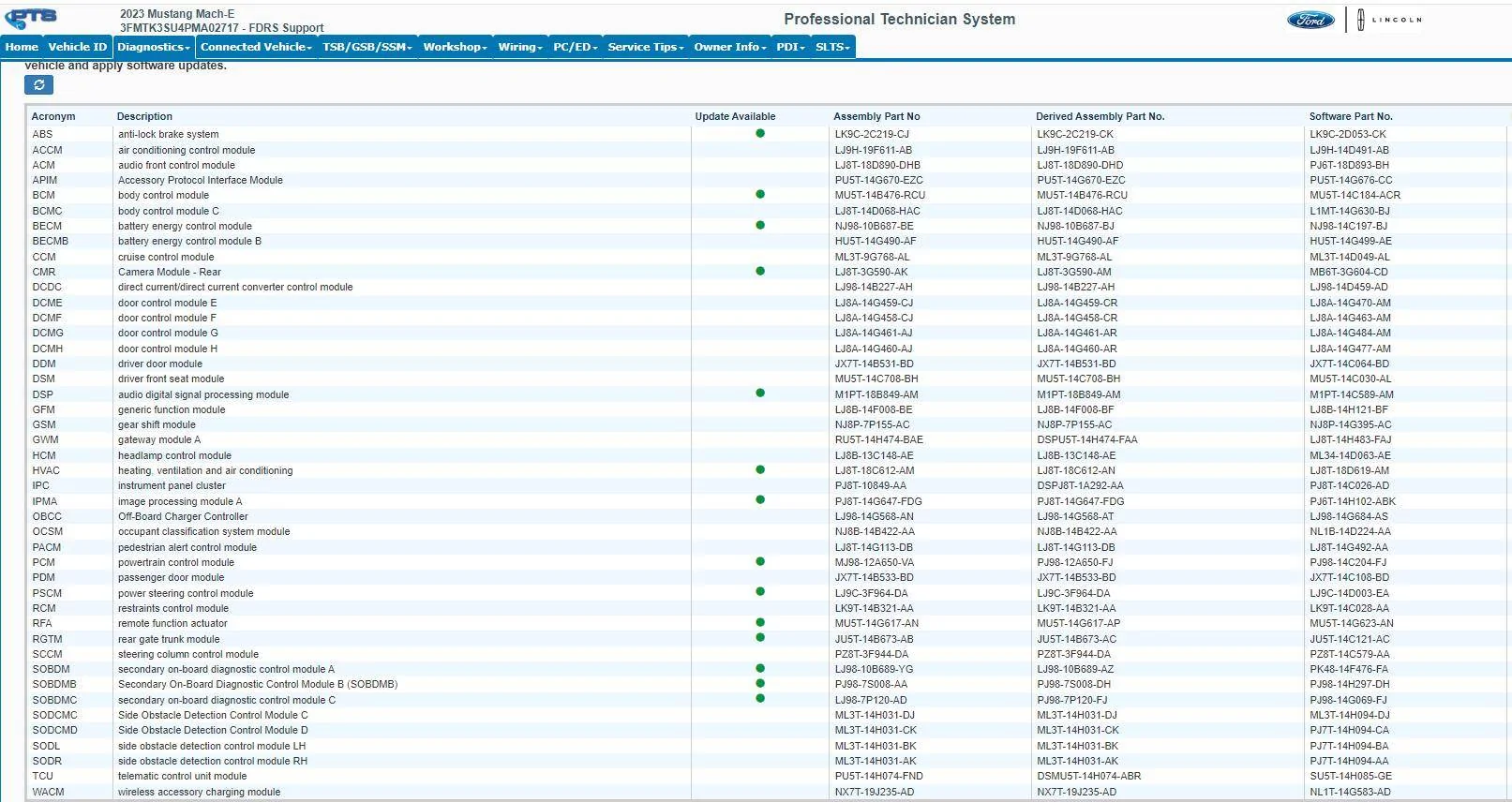
Task: Expand the Connected Vehicle menu
Action: pos(256,47)
